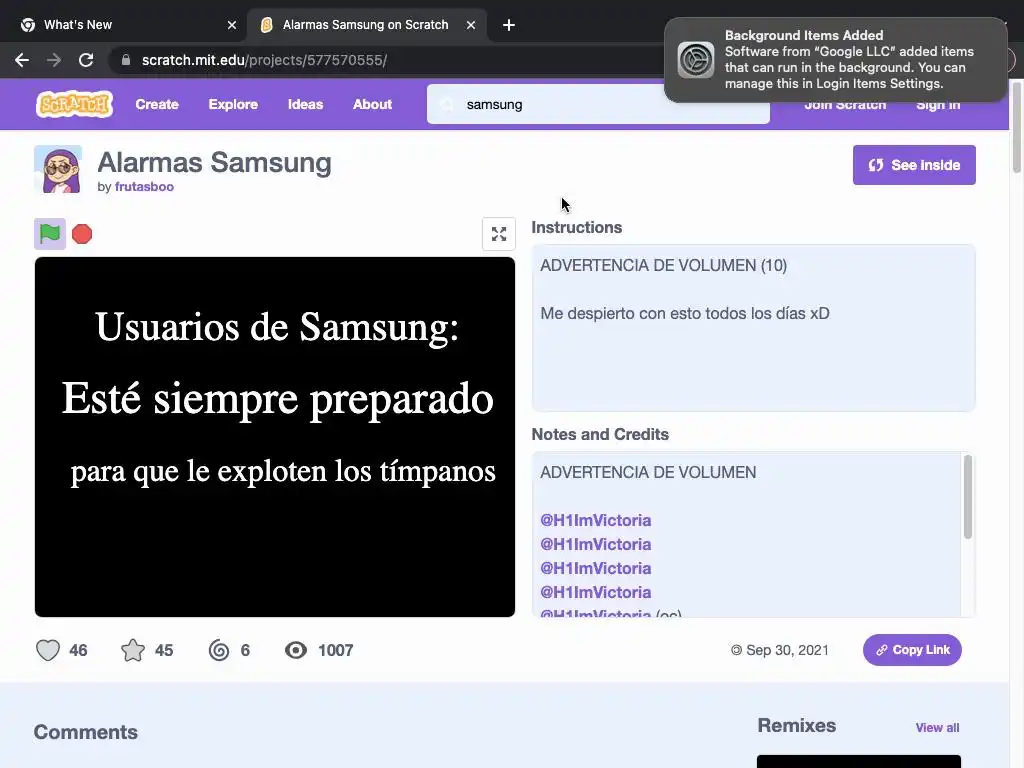Click Join Scratch link

[x=845, y=104]
